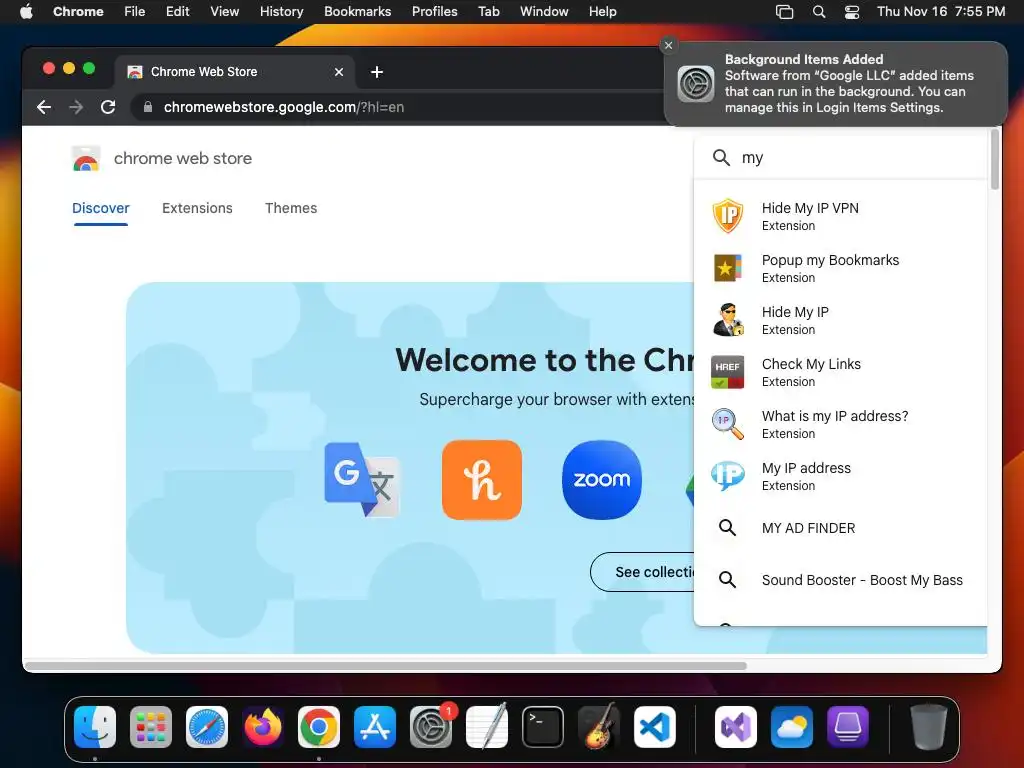Launch Visual Studio Code from the Dock
The width and height of the screenshot is (1024, 768).
coord(655,727)
